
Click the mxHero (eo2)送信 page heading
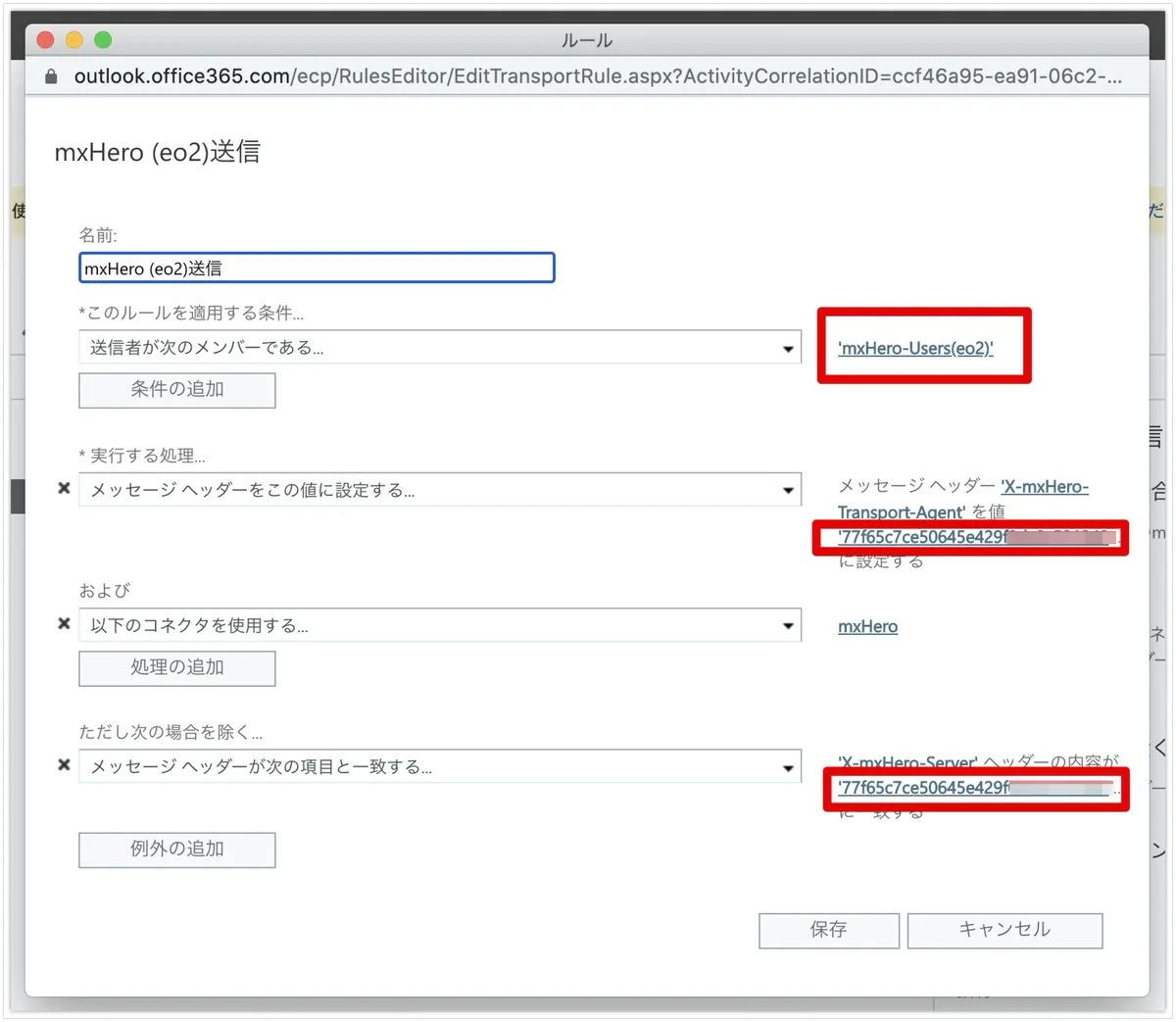click(158, 152)
